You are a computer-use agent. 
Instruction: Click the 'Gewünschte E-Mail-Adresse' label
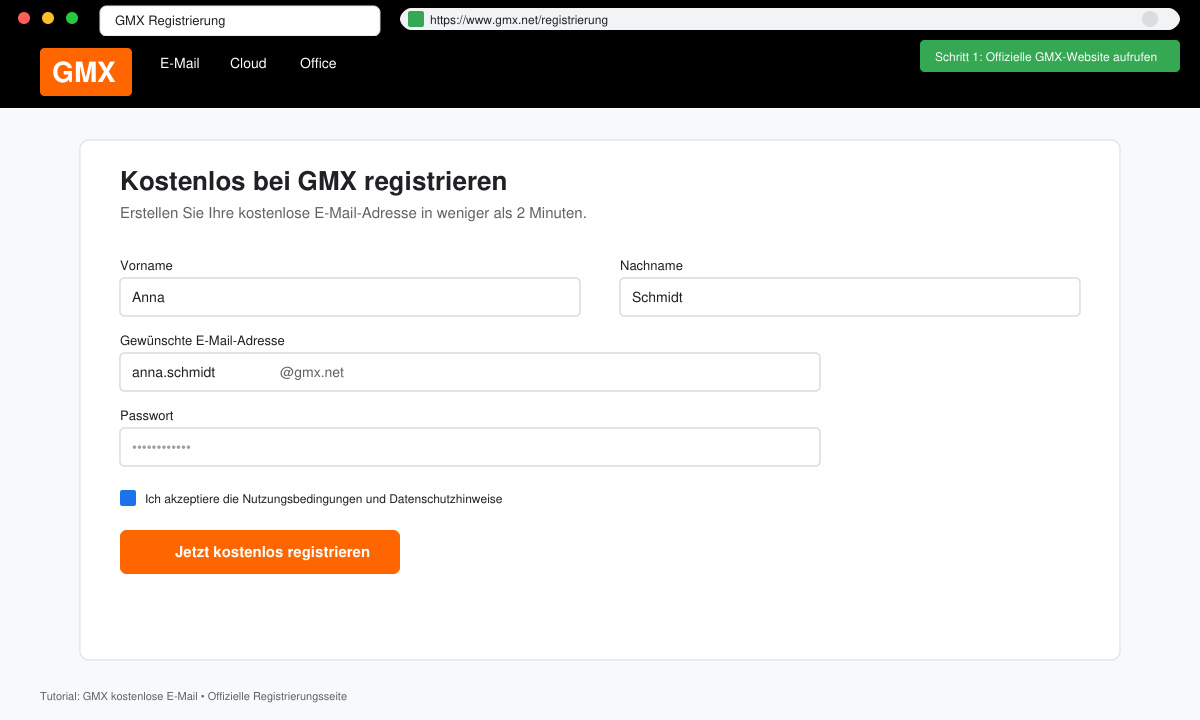click(x=202, y=340)
